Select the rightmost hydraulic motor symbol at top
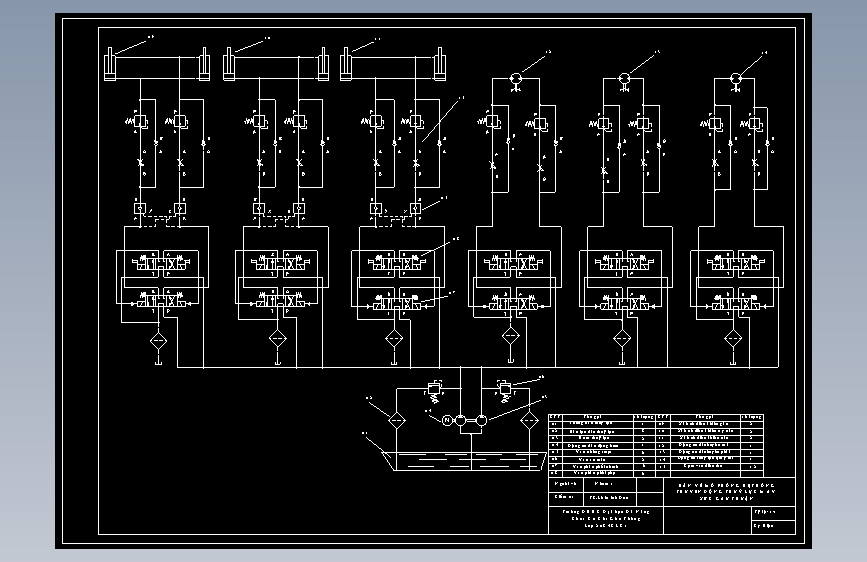The width and height of the screenshot is (867, 562). (736, 79)
